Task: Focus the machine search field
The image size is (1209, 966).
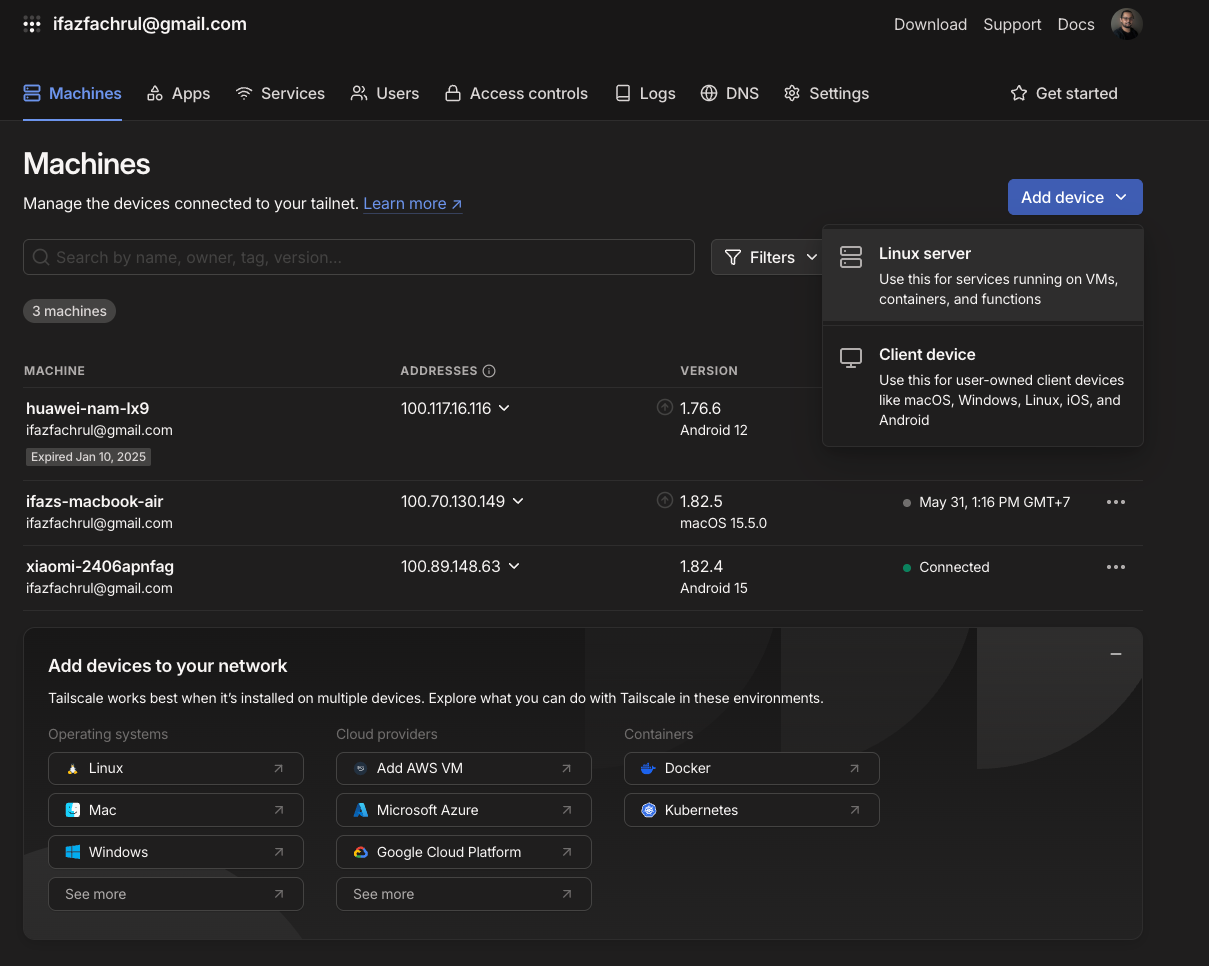Action: [x=359, y=257]
